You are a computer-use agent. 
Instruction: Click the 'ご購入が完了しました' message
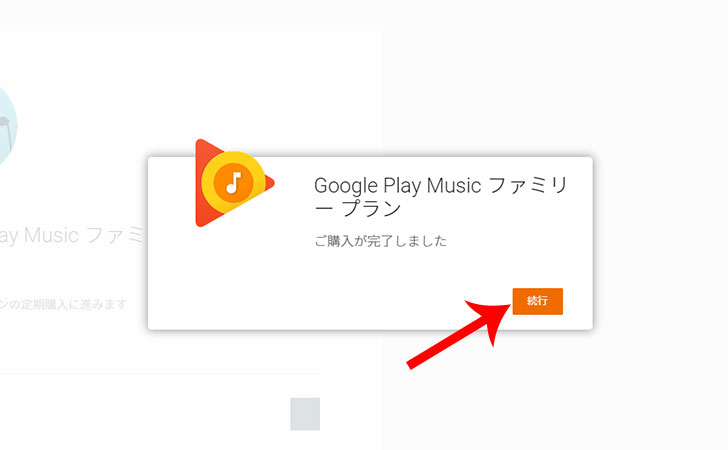[380, 241]
